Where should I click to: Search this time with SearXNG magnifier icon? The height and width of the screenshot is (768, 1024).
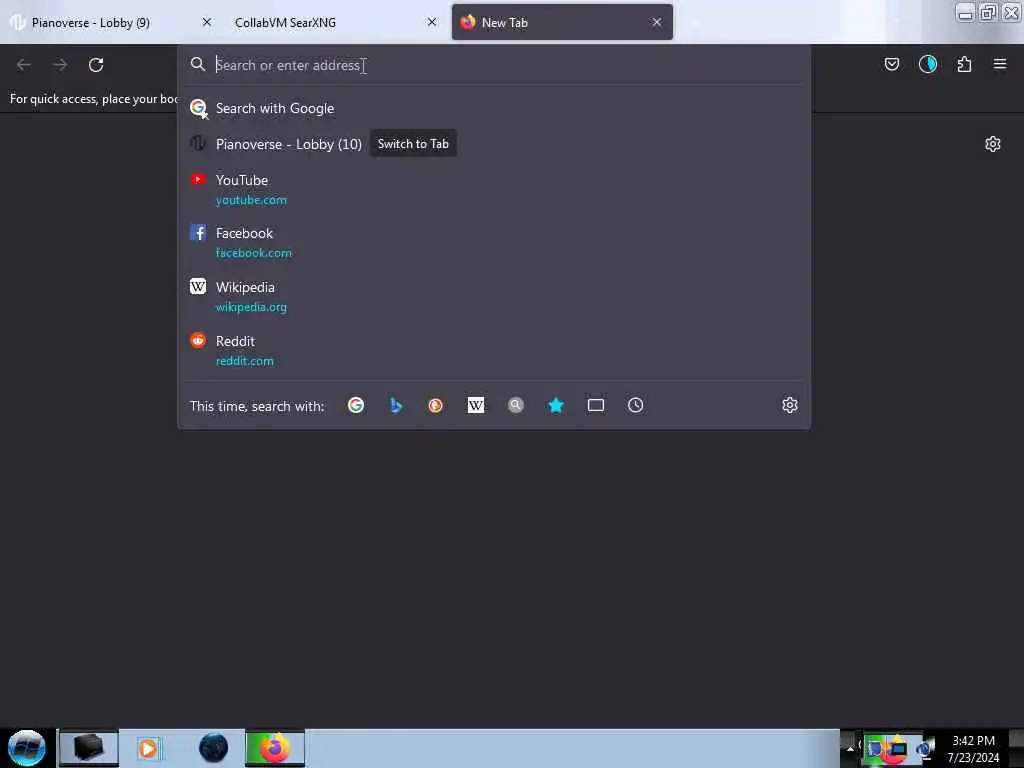pyautogui.click(x=516, y=406)
